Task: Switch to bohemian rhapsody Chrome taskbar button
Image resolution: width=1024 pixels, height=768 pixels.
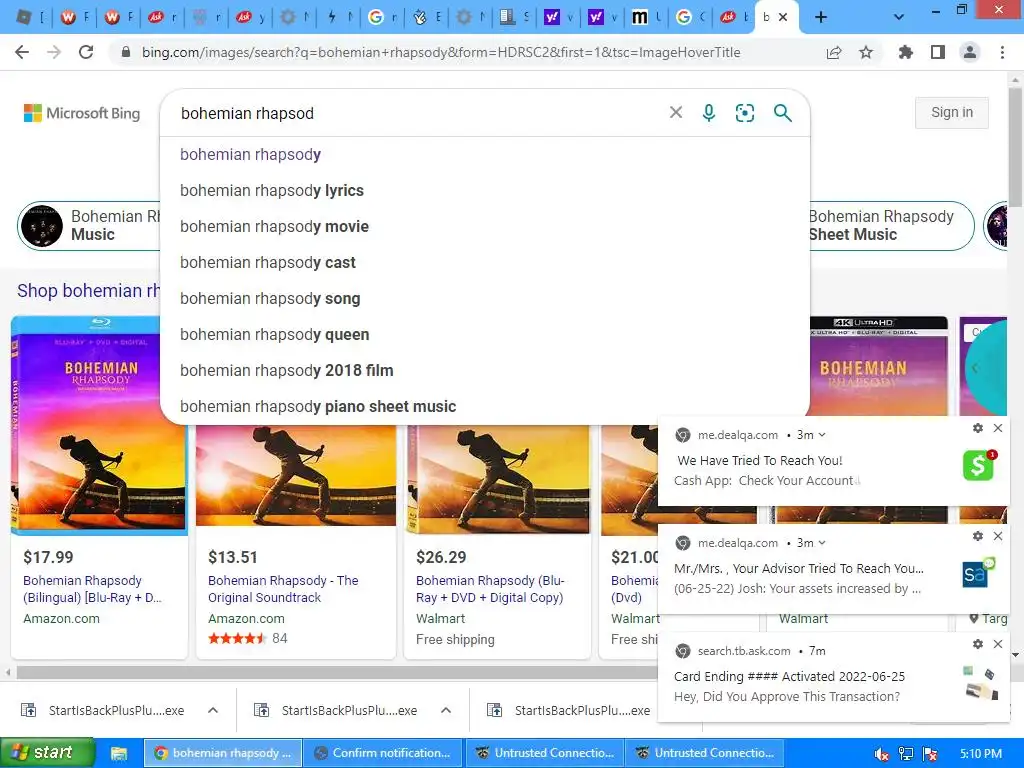Action: pyautogui.click(x=223, y=753)
